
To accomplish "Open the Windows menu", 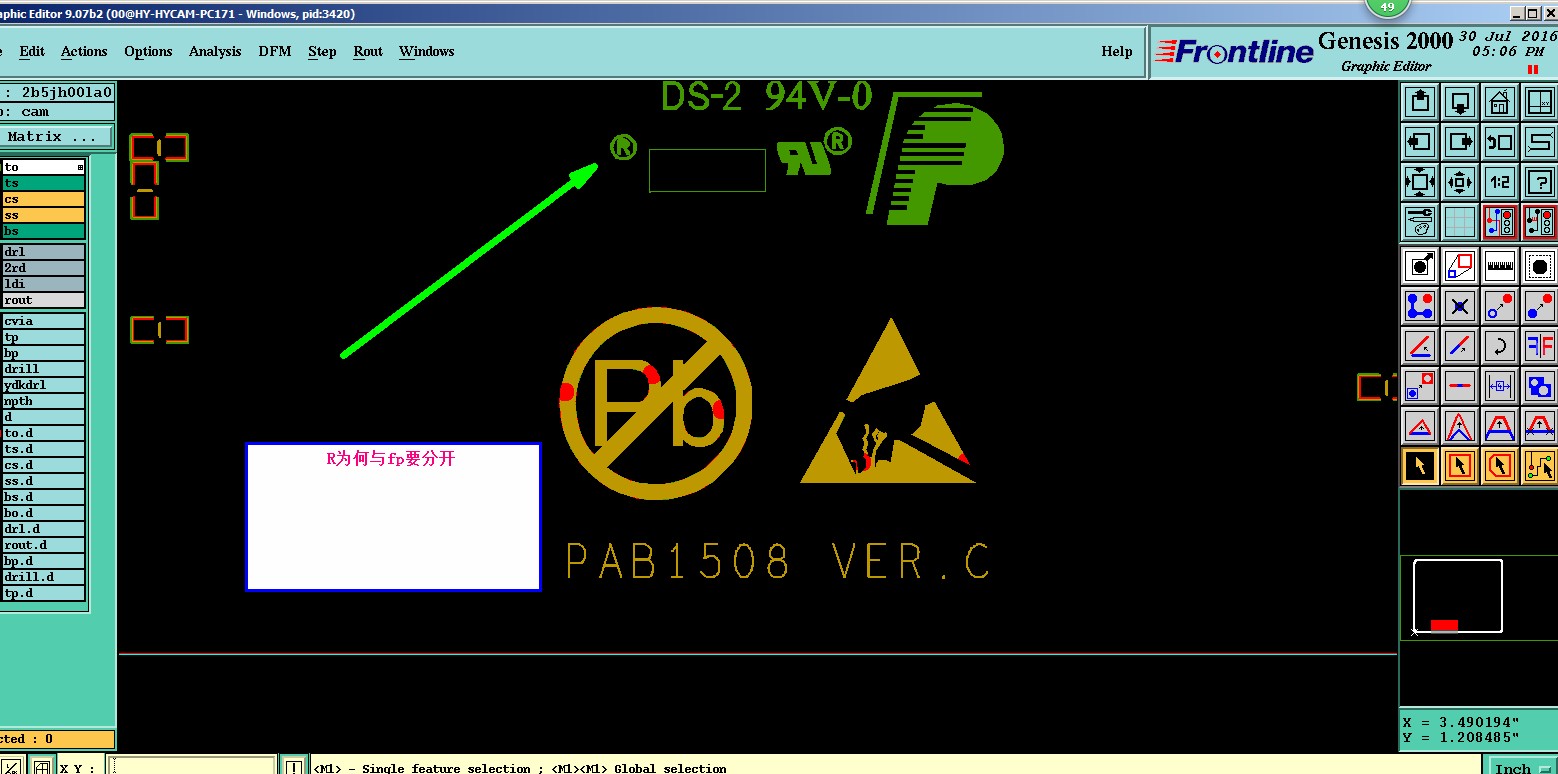I will pos(427,51).
